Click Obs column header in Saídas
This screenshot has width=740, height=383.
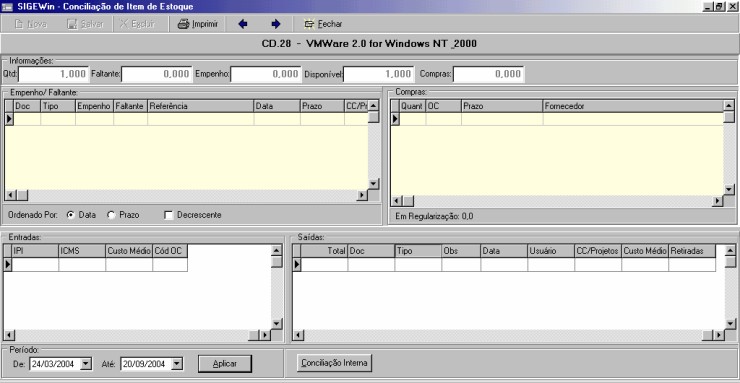point(461,251)
